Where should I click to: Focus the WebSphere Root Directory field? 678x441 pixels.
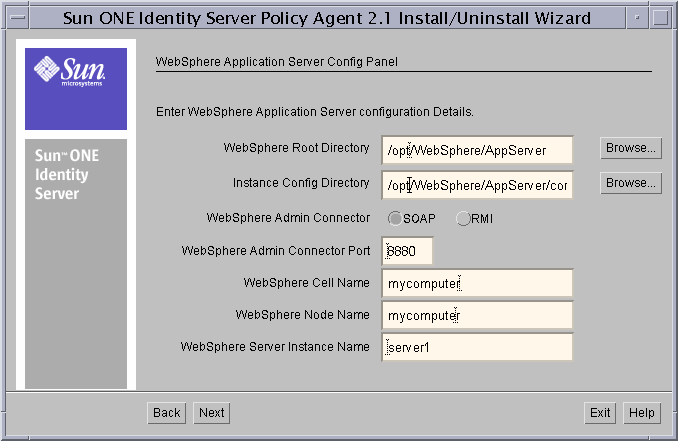[477, 150]
